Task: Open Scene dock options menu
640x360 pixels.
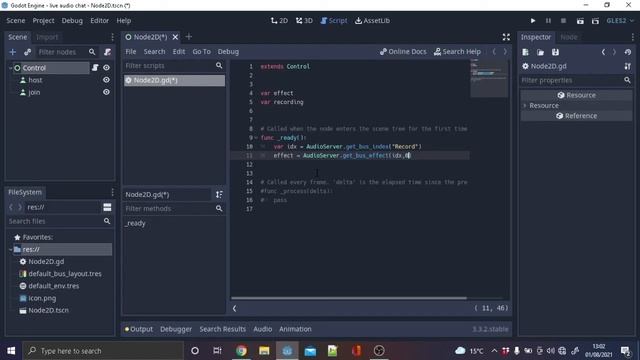Action: (x=112, y=37)
